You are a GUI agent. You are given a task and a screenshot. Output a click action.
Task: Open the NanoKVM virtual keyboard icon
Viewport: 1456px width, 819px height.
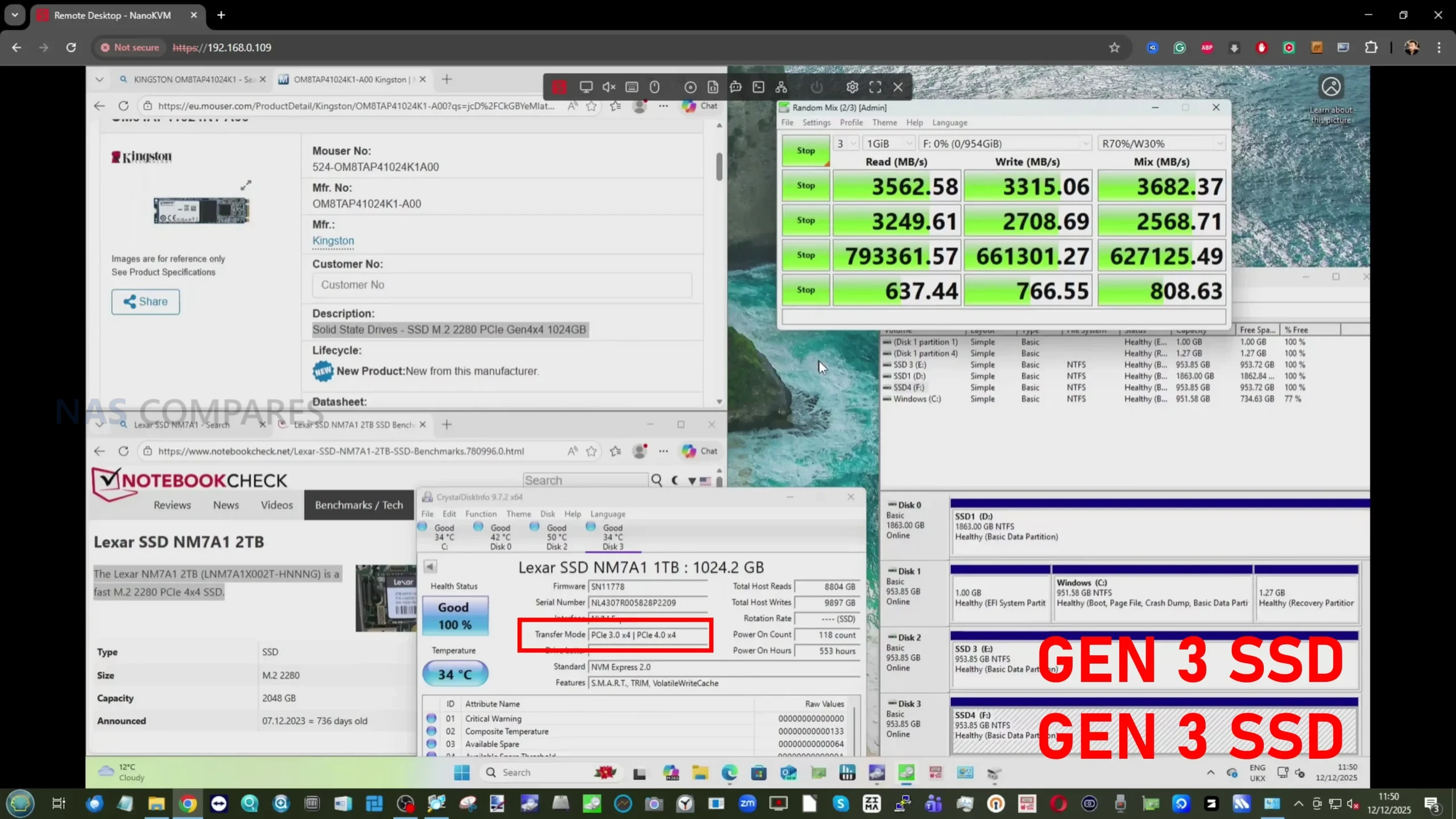pyautogui.click(x=631, y=87)
